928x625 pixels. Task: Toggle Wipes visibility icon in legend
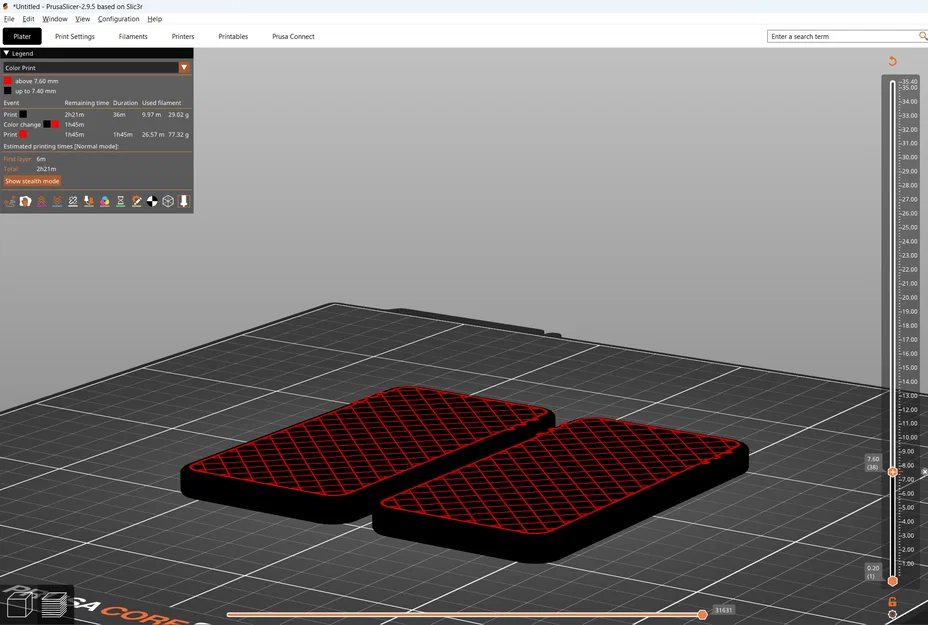pos(25,202)
